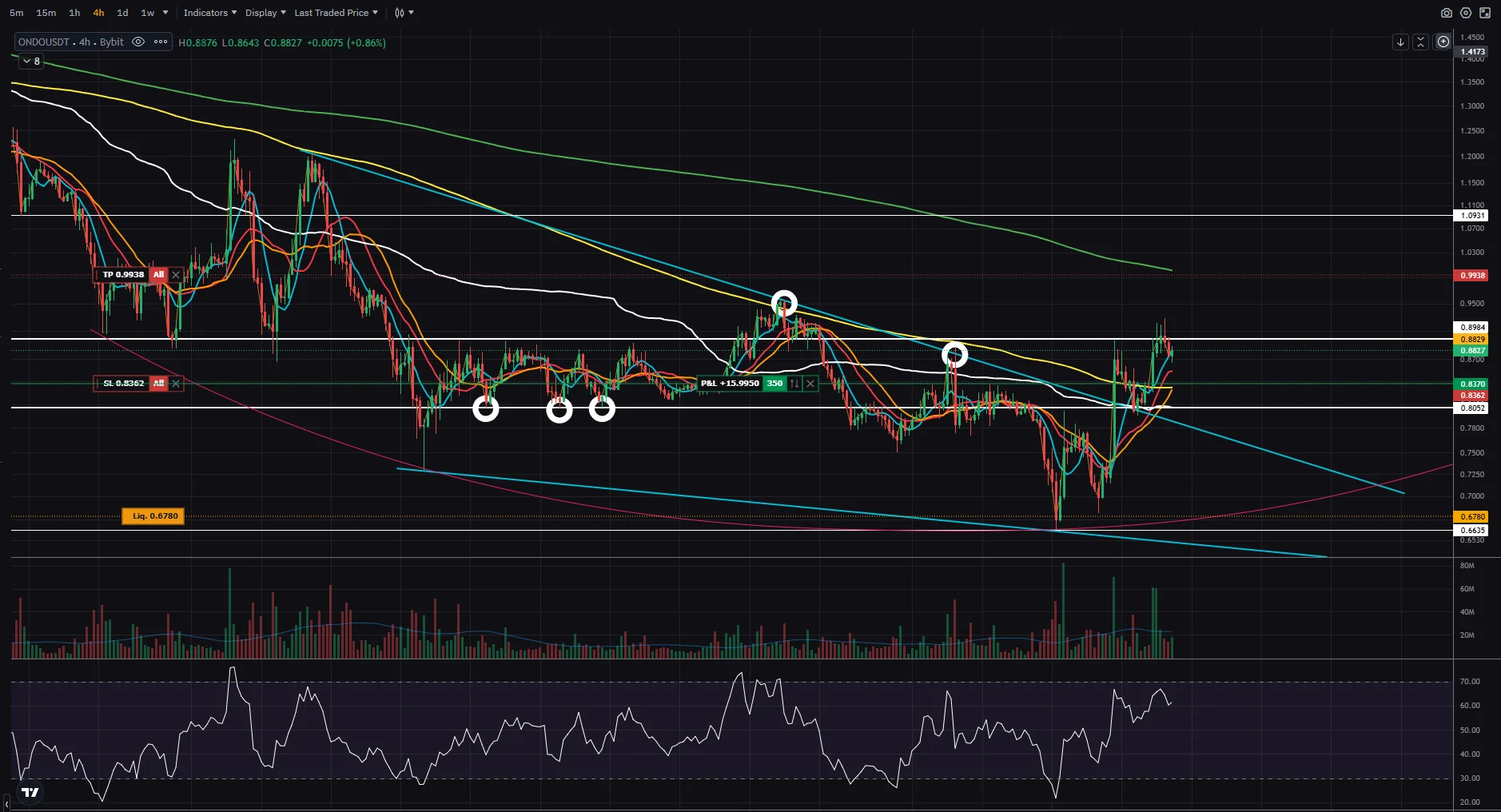Cancel the TP 0.9938 order
The height and width of the screenshot is (812, 1501).
[176, 275]
